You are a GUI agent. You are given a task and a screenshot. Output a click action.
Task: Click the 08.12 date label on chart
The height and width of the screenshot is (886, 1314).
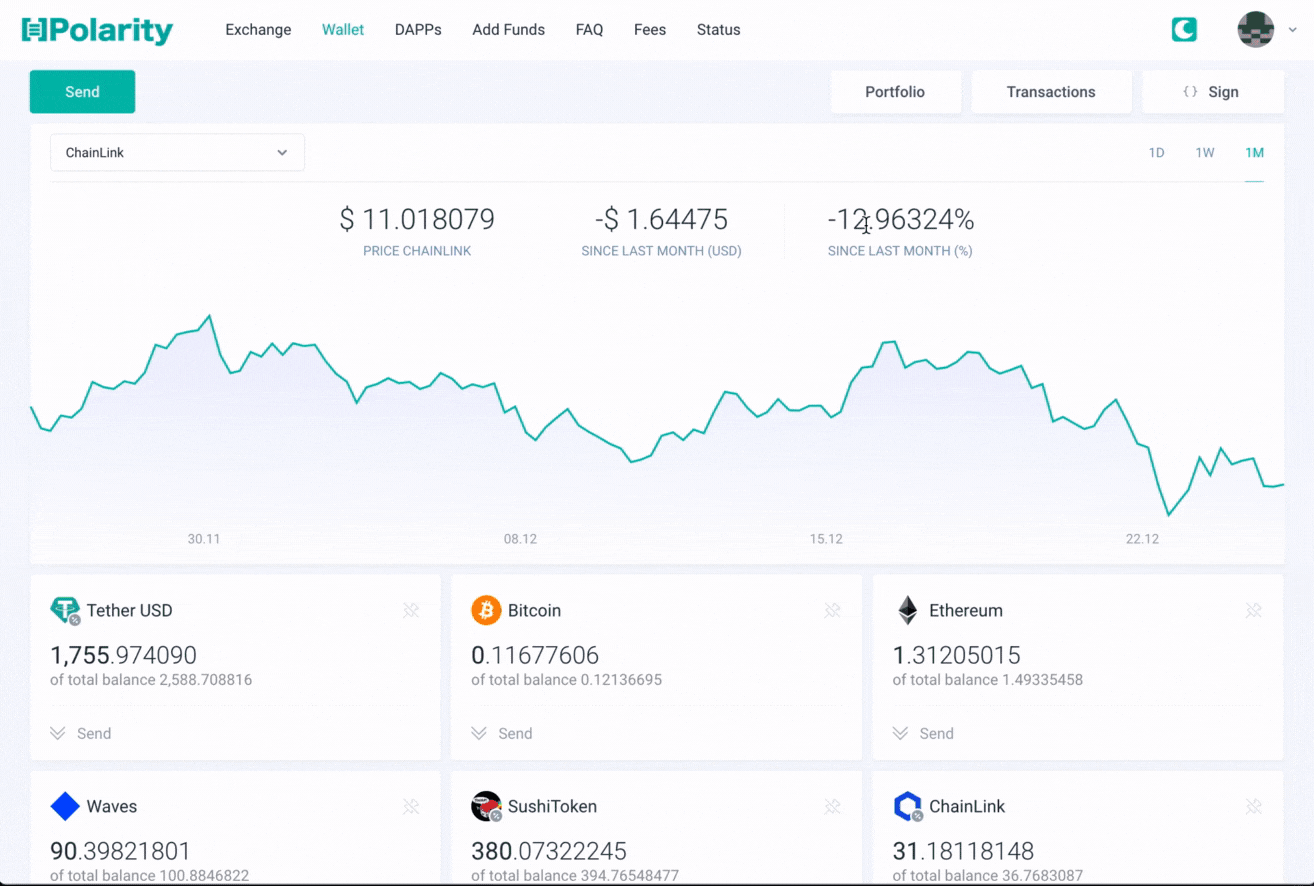pyautogui.click(x=520, y=539)
